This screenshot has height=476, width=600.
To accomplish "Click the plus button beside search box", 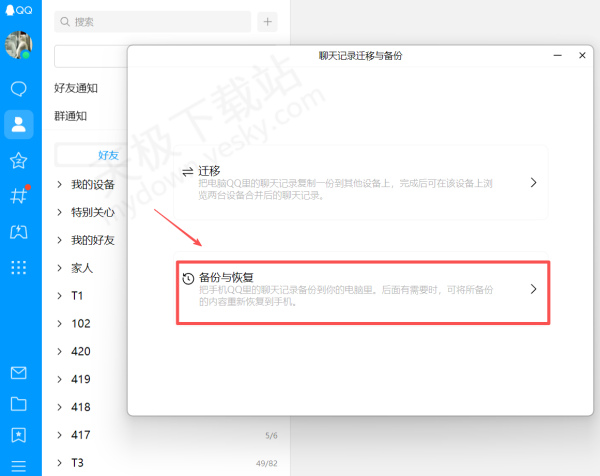I will coord(267,21).
